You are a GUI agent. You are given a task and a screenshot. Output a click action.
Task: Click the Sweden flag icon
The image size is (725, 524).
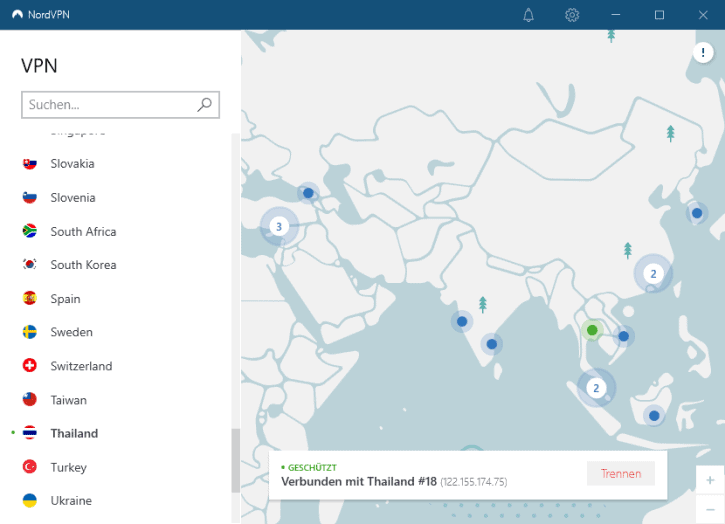tap(30, 332)
